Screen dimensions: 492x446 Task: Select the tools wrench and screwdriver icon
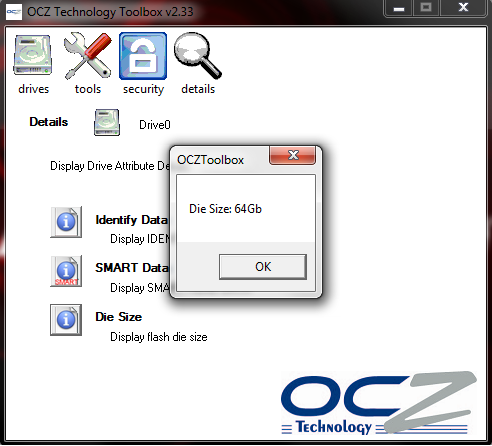click(x=88, y=56)
